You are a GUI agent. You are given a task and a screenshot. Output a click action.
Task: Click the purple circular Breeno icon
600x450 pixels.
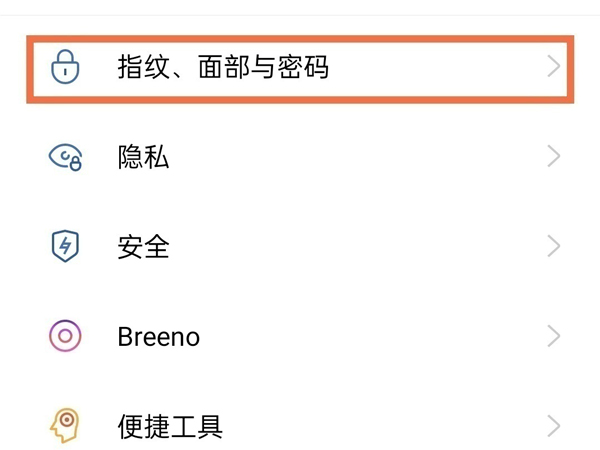(65, 336)
